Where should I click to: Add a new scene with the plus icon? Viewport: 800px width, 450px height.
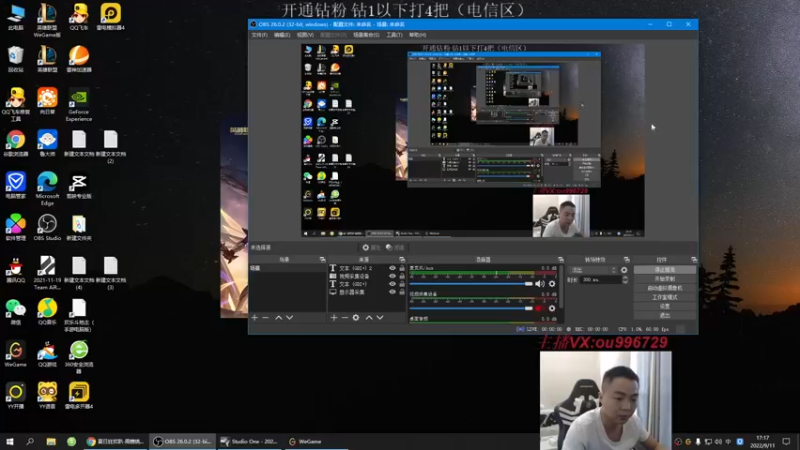255,317
